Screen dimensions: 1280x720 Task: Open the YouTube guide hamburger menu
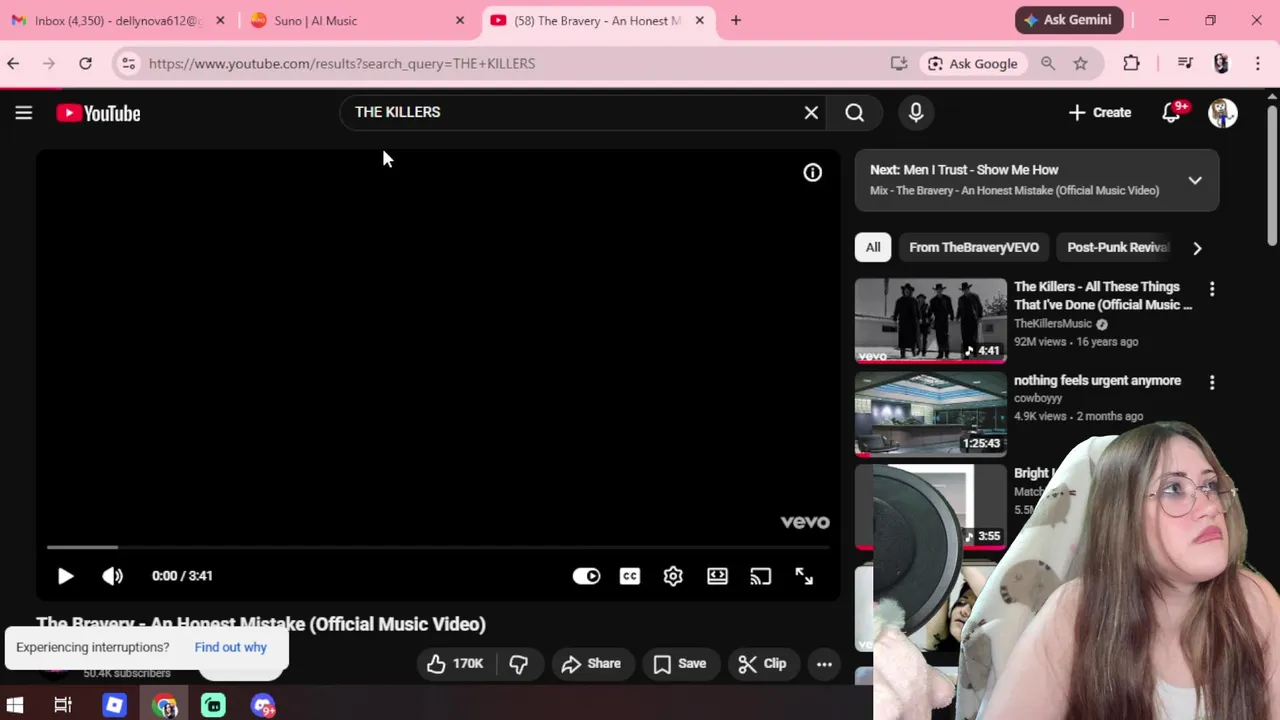(24, 113)
